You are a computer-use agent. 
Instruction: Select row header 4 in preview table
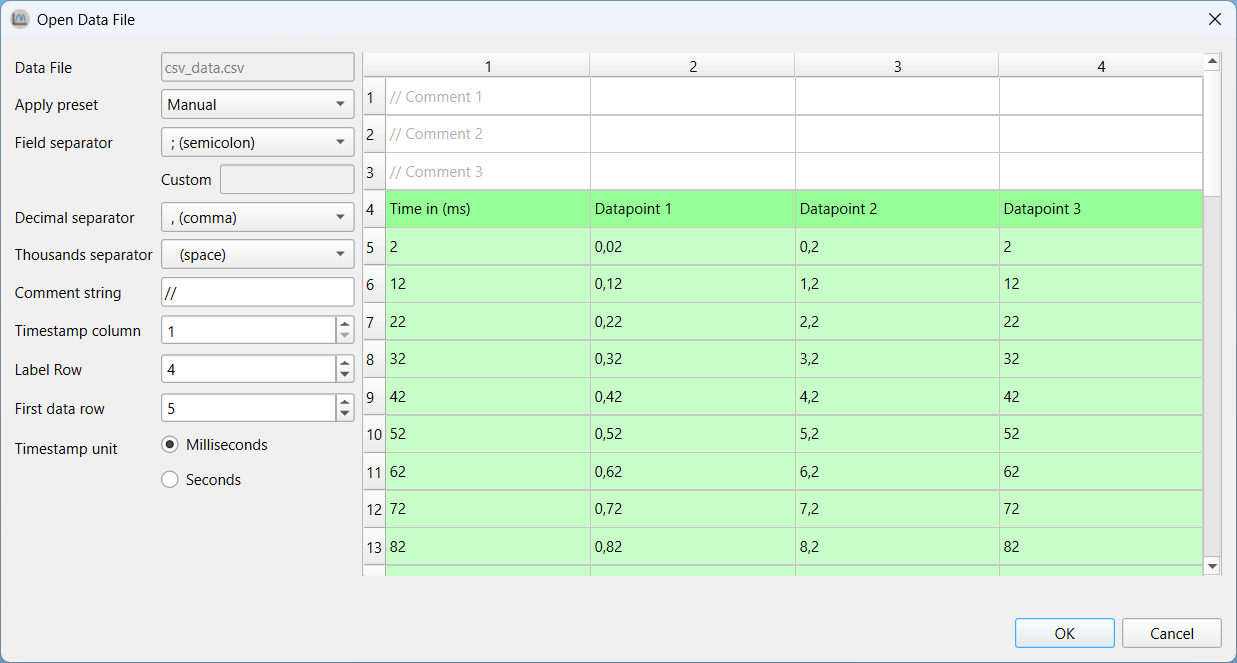[374, 209]
